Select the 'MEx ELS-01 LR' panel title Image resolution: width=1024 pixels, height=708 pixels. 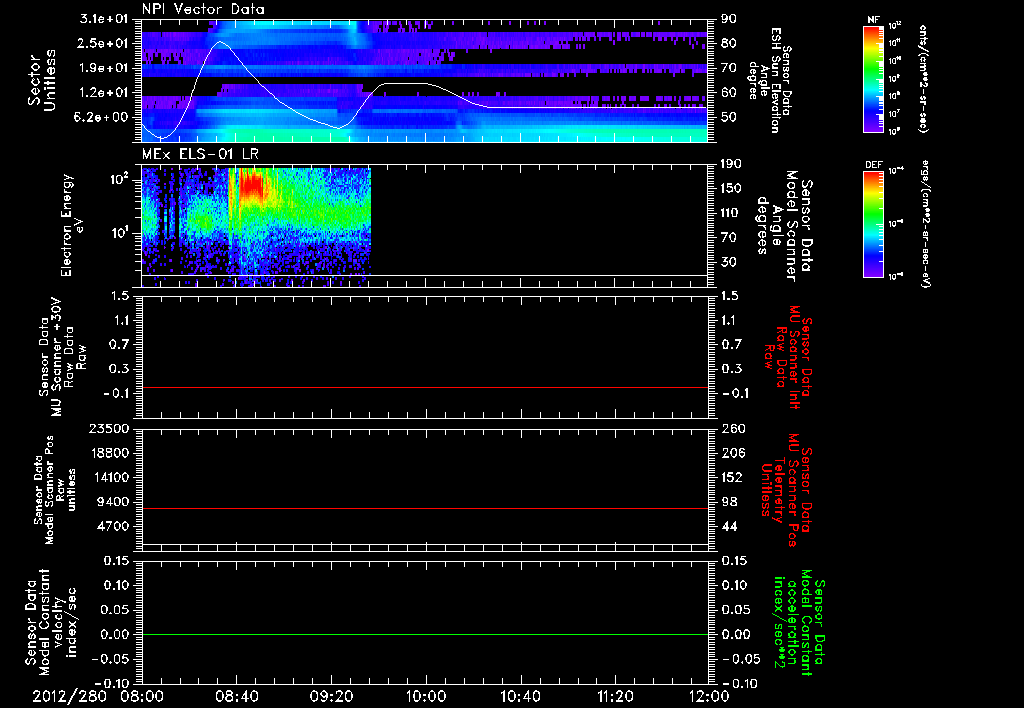click(x=200, y=154)
